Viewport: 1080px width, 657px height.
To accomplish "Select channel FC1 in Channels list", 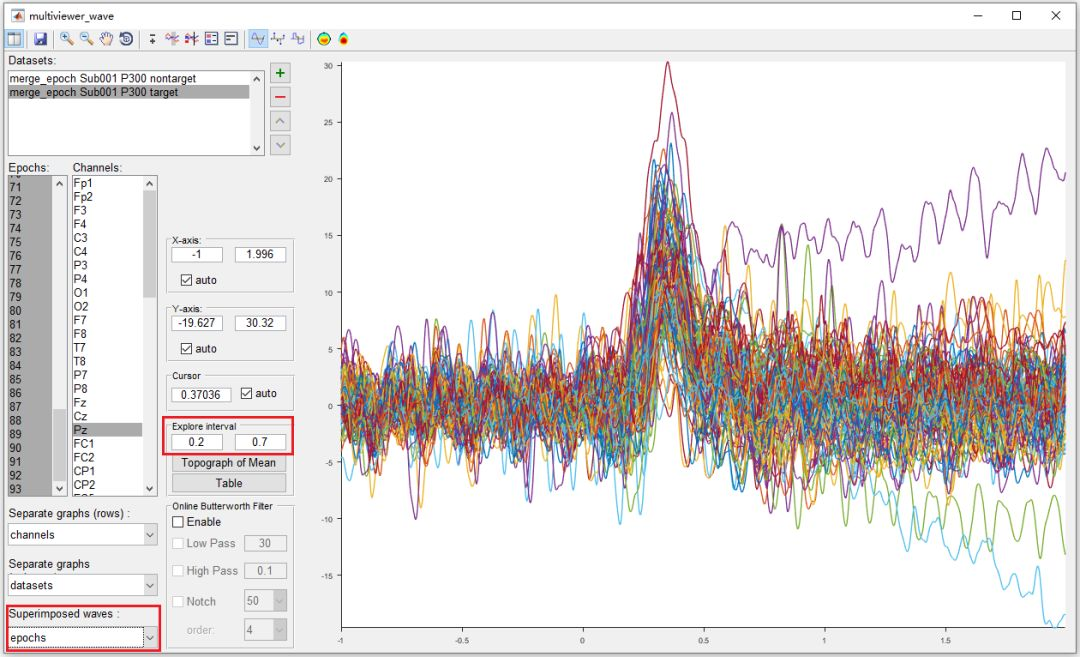I will click(x=107, y=444).
